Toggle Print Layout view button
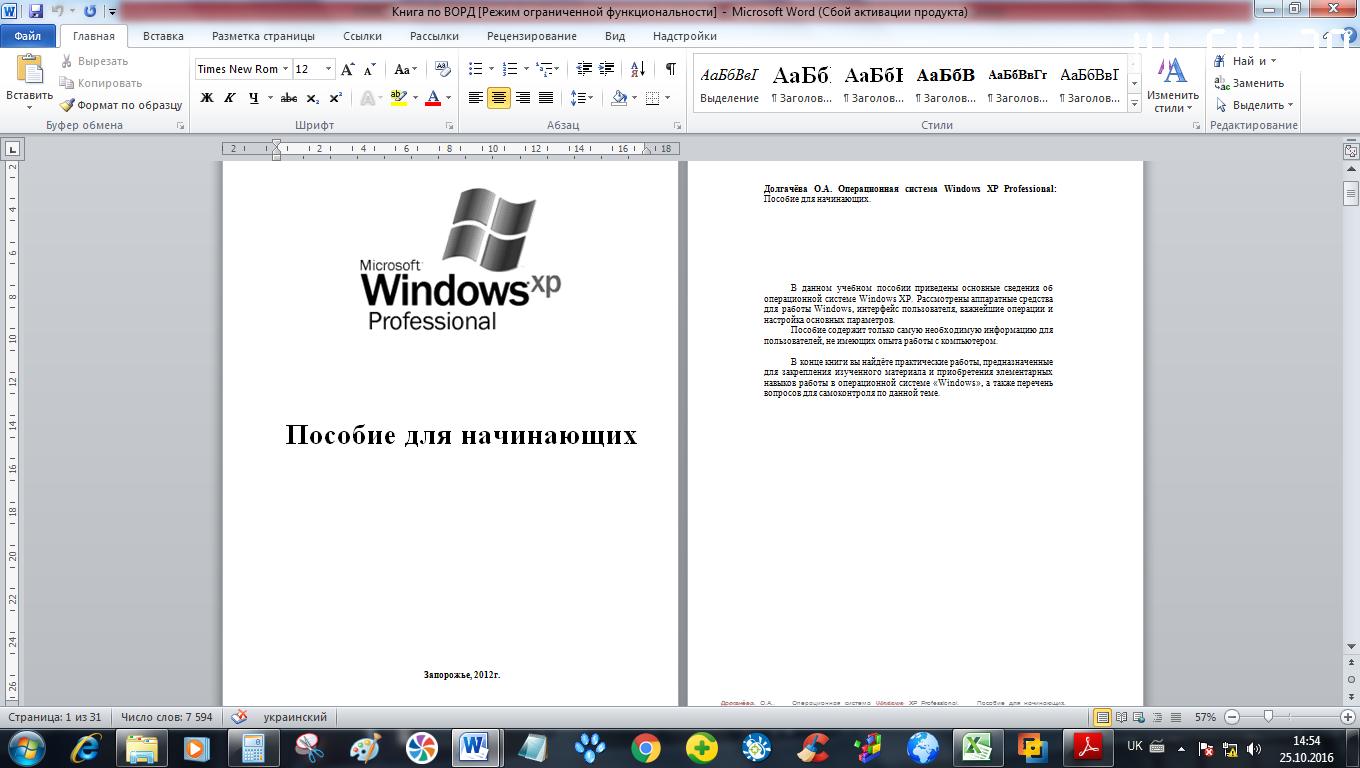 [x=1102, y=717]
